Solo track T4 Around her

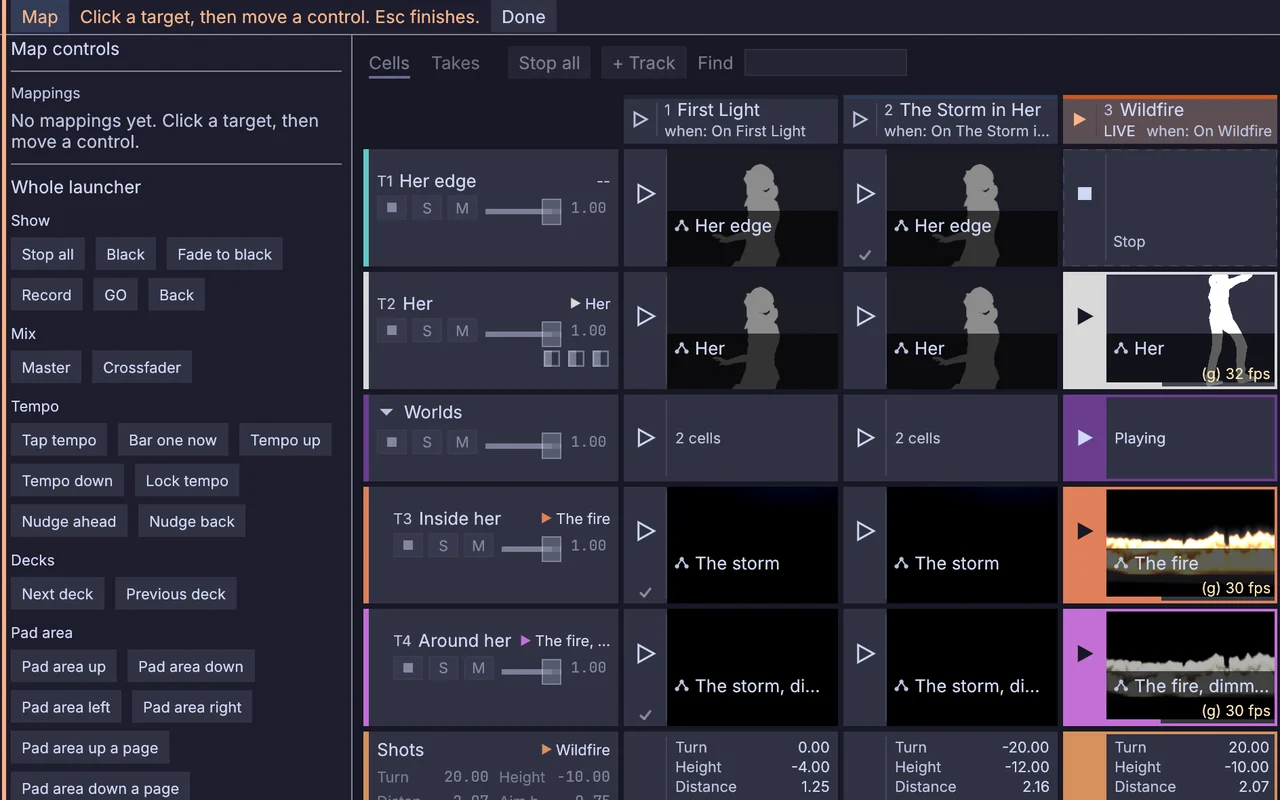443,668
